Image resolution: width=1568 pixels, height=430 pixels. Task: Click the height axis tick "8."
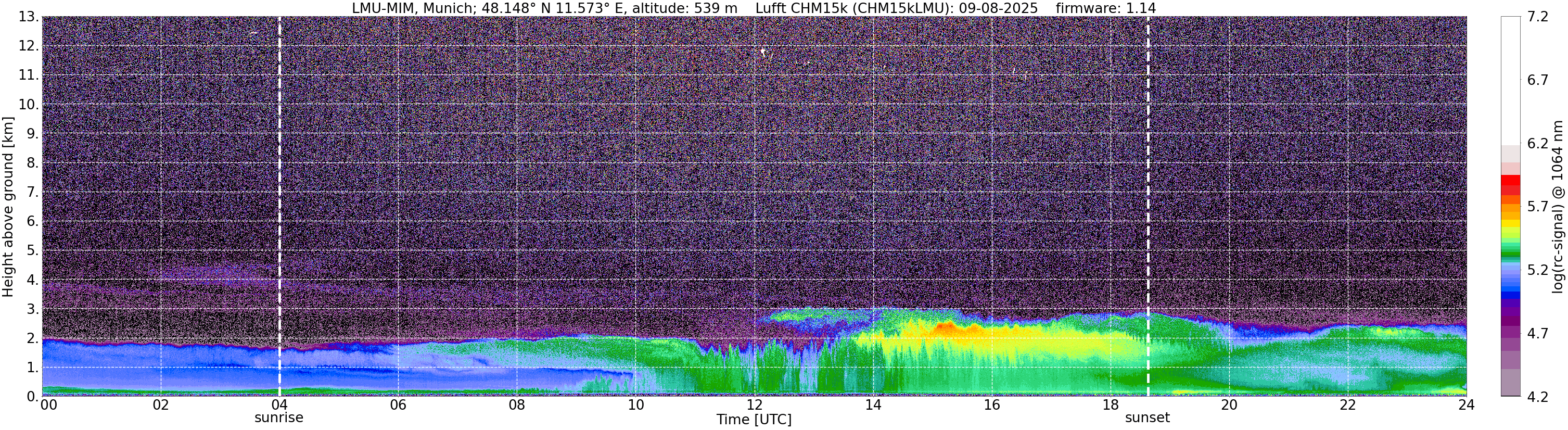(33, 163)
